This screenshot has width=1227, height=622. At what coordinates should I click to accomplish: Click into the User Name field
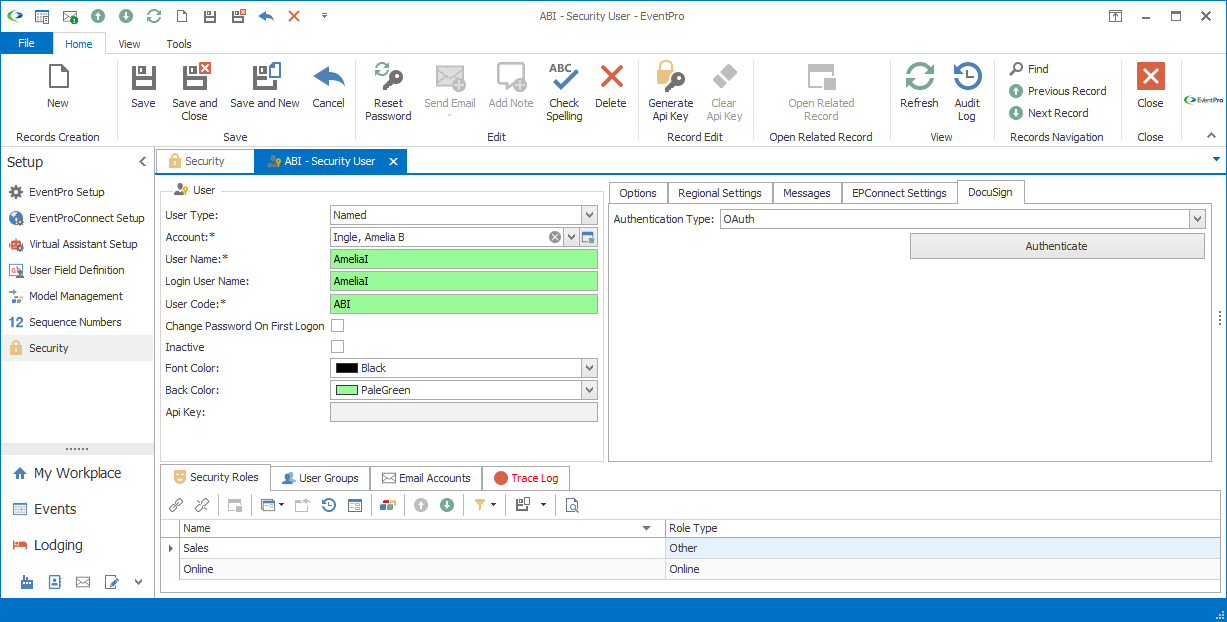coord(464,259)
